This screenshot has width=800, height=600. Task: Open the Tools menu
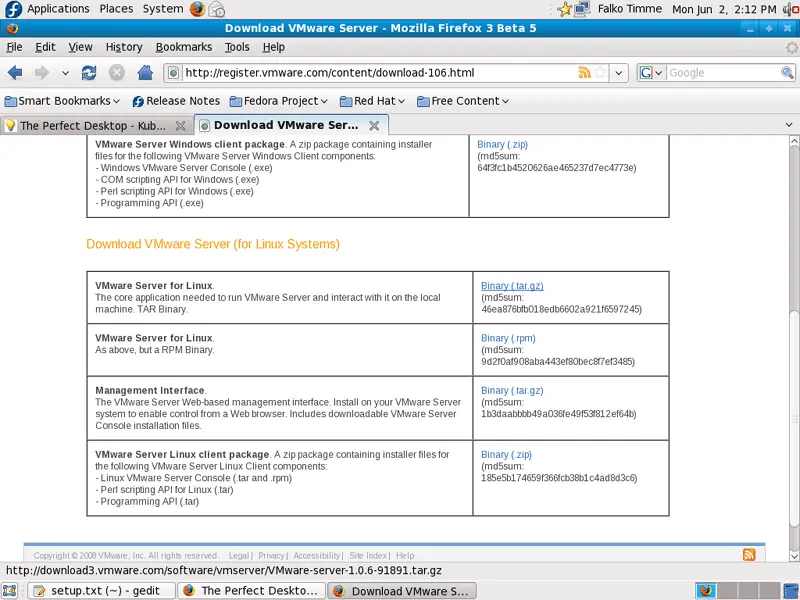pyautogui.click(x=237, y=47)
